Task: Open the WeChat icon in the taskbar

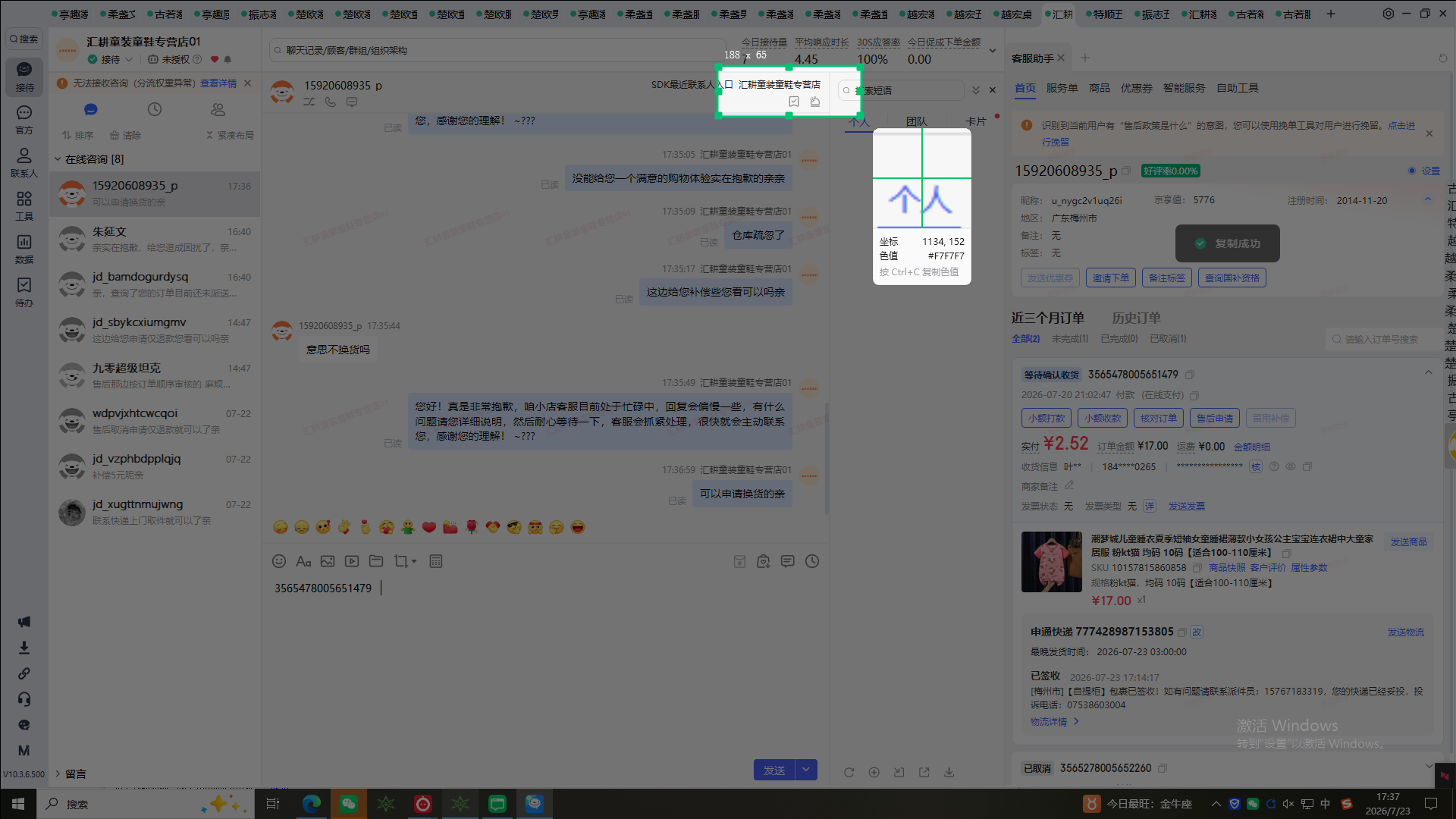Action: 349,804
